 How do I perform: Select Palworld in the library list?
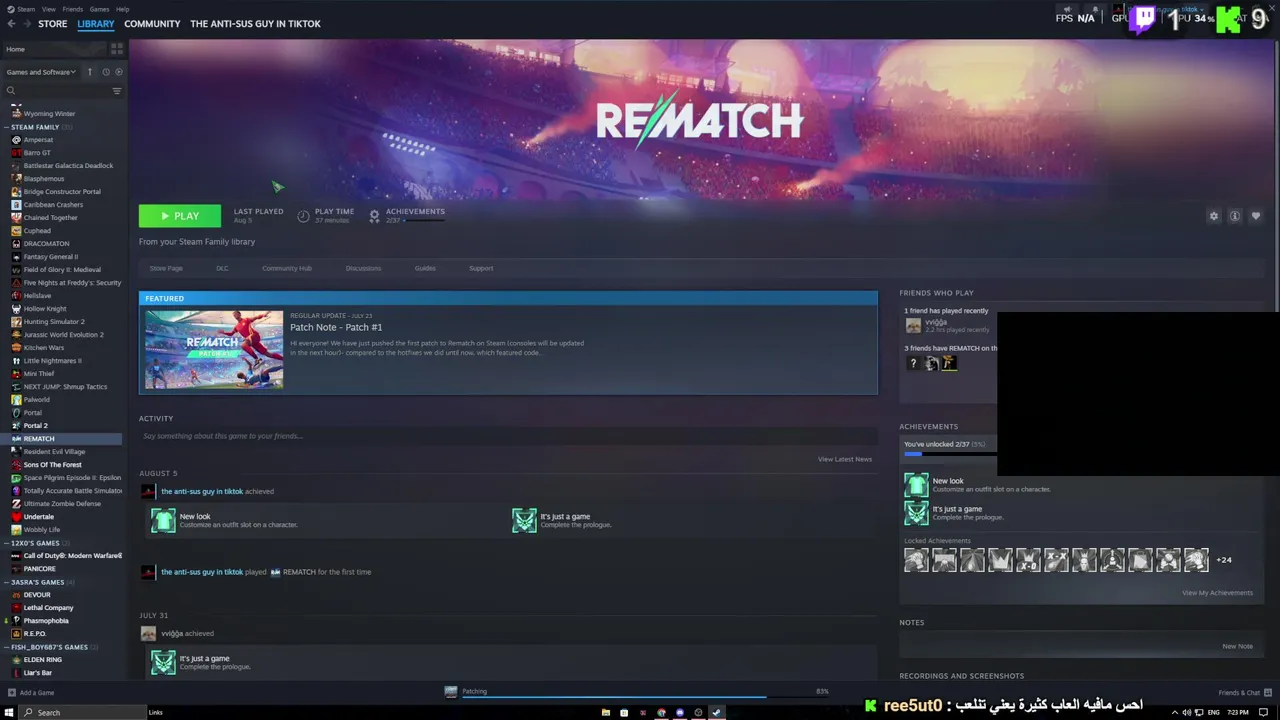(x=36, y=400)
